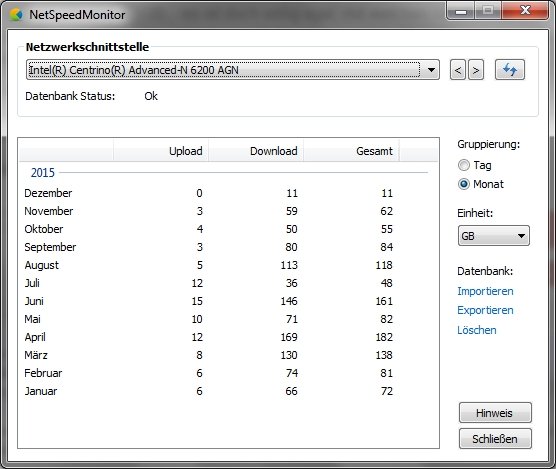The width and height of the screenshot is (556, 469).
Task: Sort by the Upload column header
Action: pos(161,151)
